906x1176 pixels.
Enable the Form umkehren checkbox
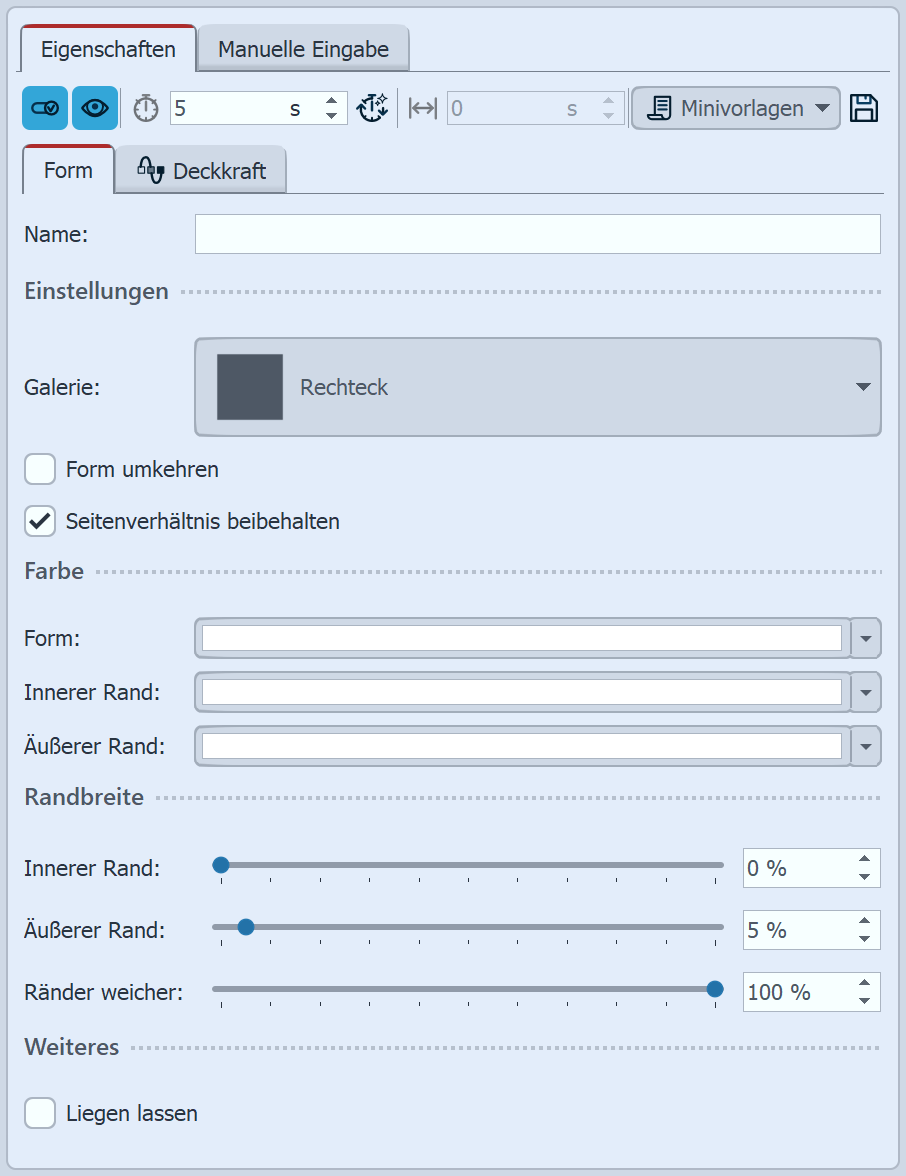[40, 469]
